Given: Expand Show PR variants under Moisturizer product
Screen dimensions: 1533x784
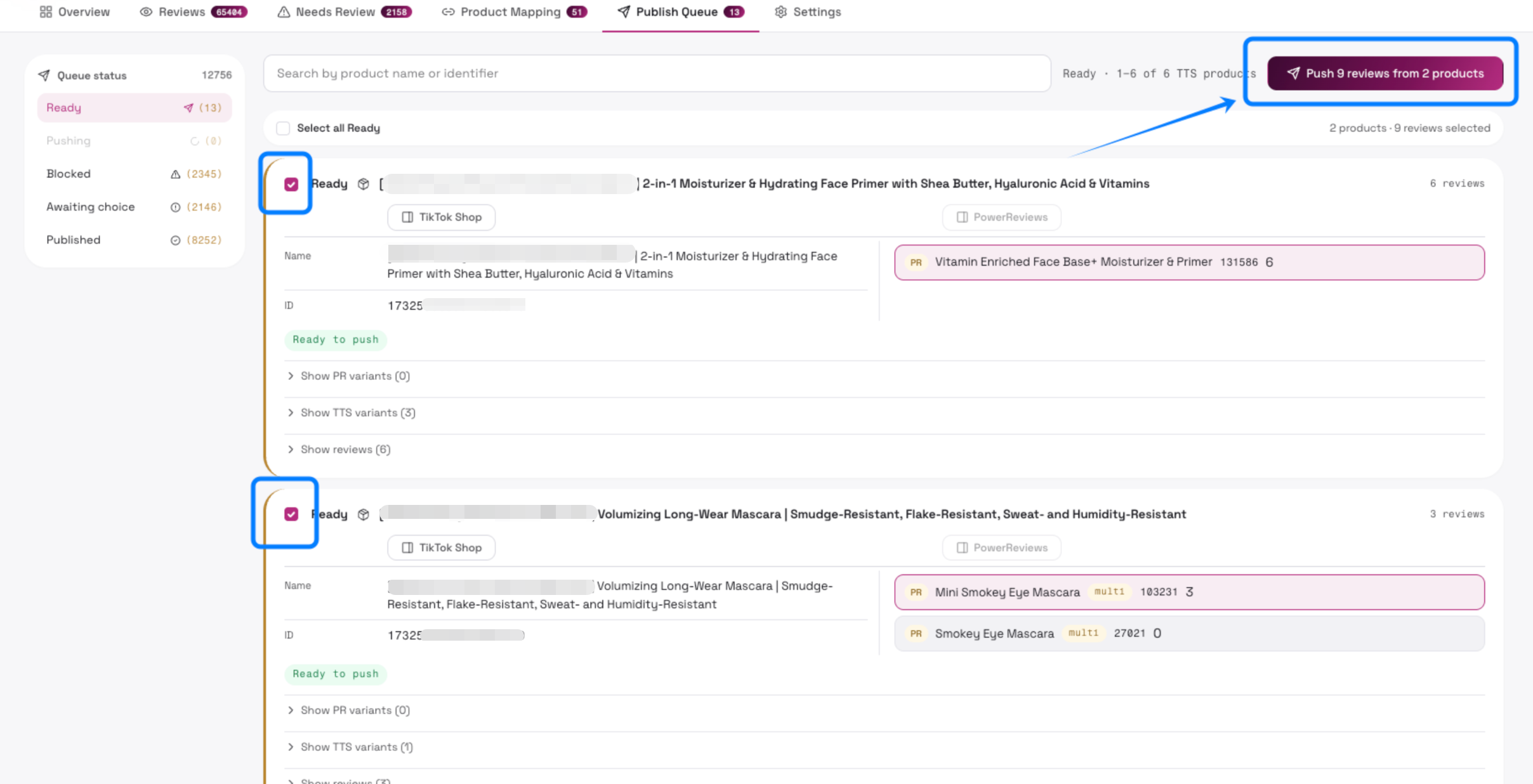Looking at the screenshot, I should 348,376.
